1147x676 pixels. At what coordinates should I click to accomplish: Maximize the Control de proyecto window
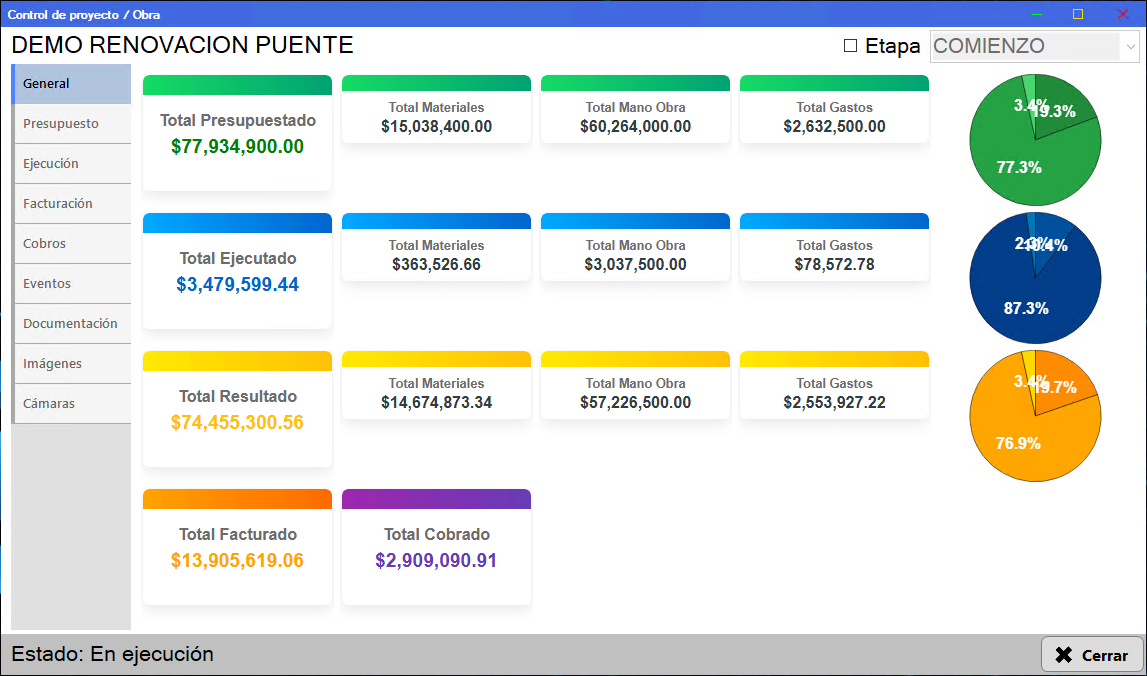click(x=1078, y=14)
